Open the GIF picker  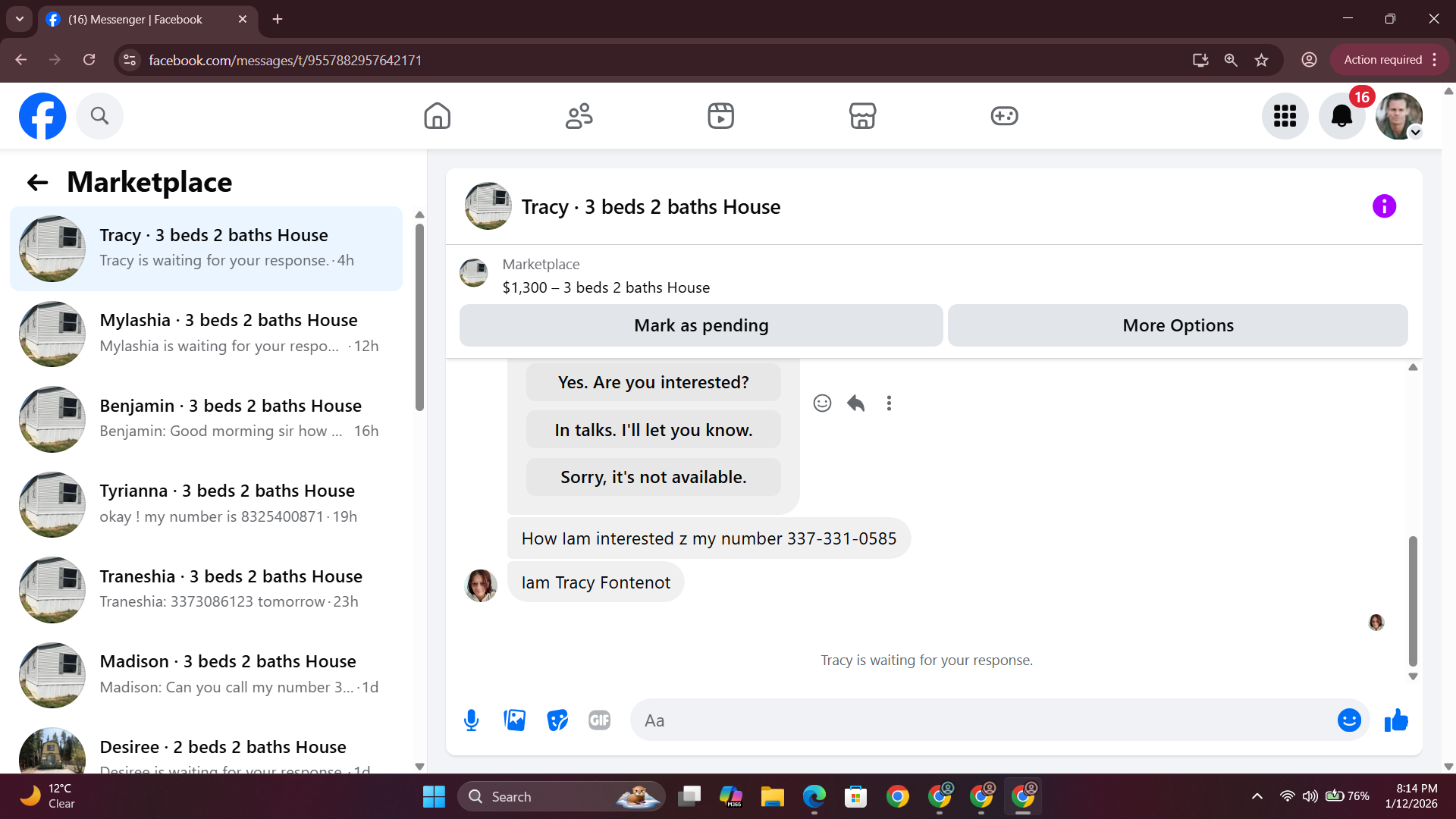click(599, 720)
